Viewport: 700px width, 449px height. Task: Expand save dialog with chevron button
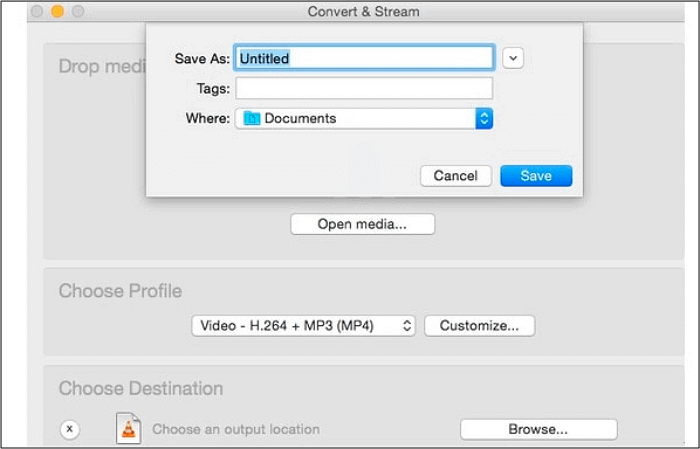[513, 58]
